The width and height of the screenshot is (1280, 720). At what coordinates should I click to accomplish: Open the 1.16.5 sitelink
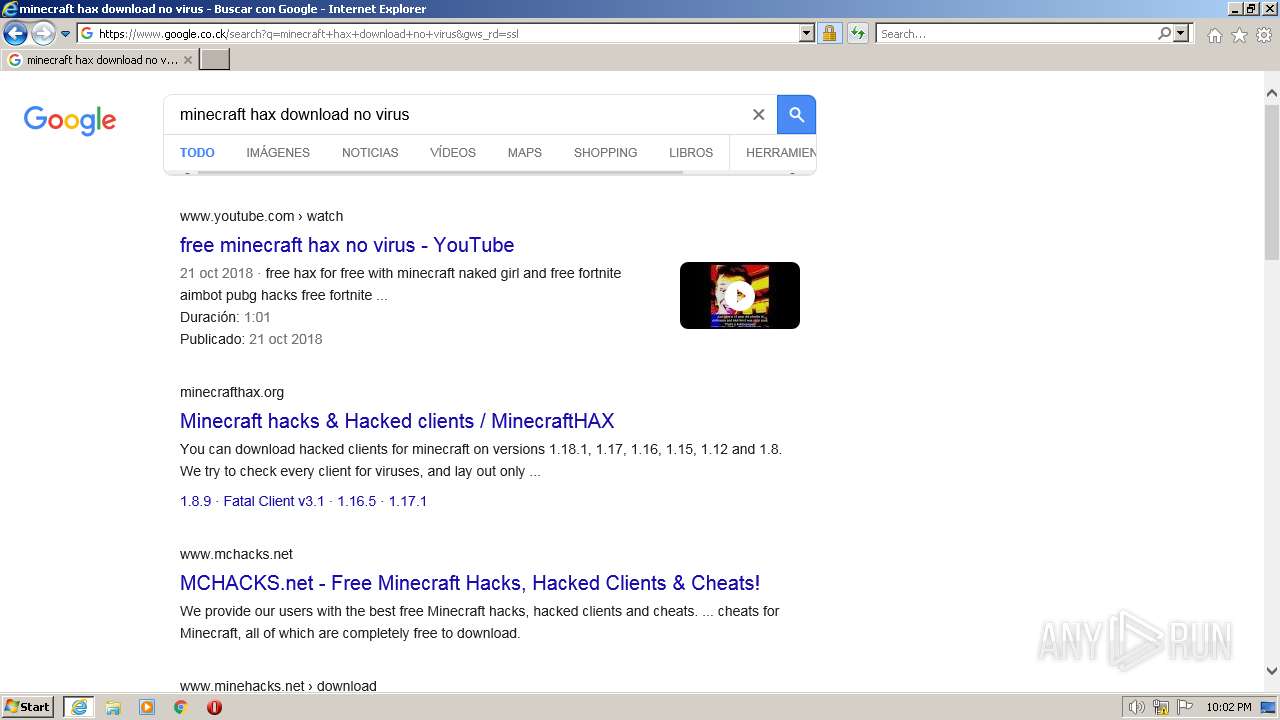(356, 501)
